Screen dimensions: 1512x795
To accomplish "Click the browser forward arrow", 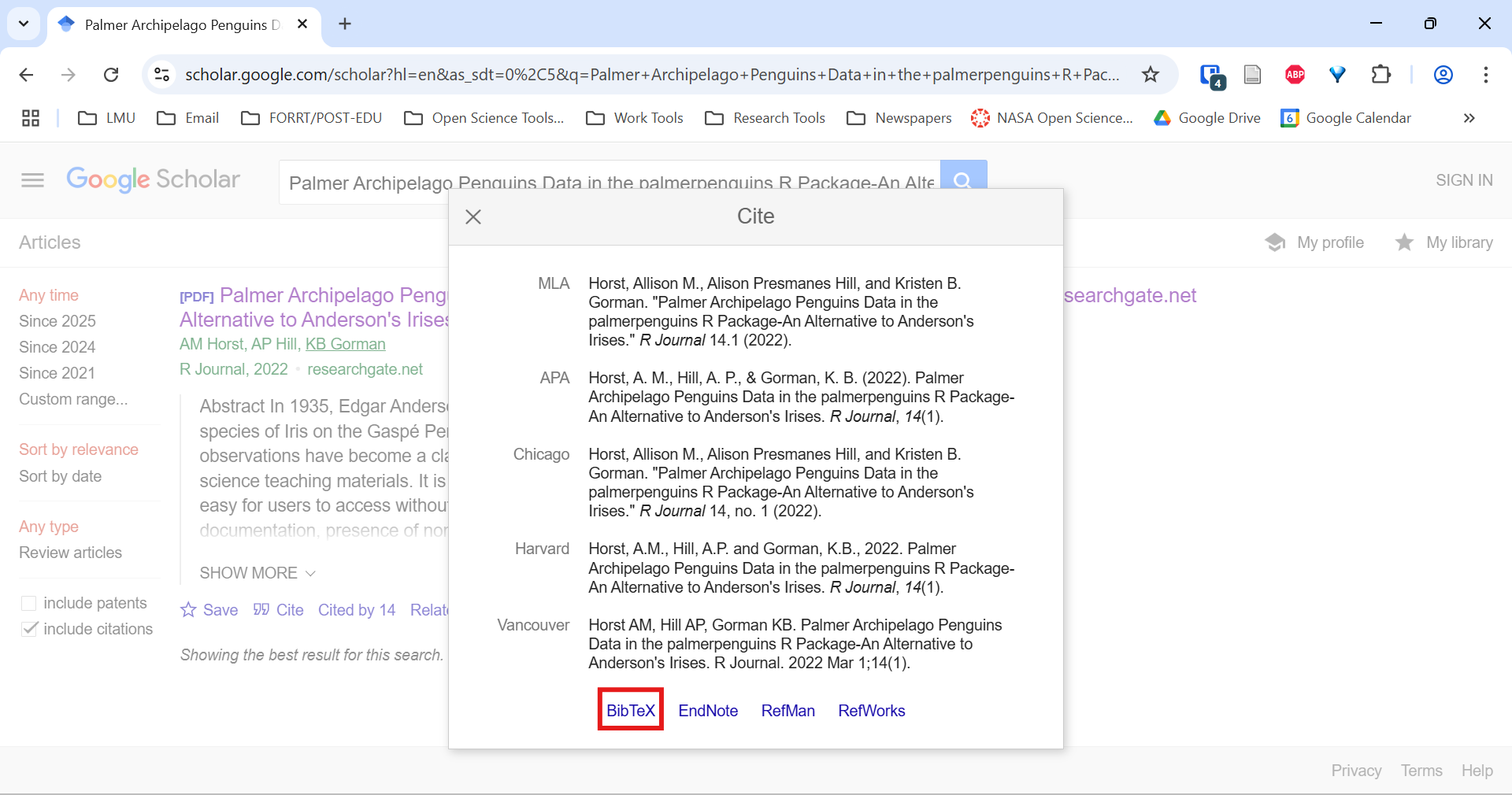I will 69,75.
